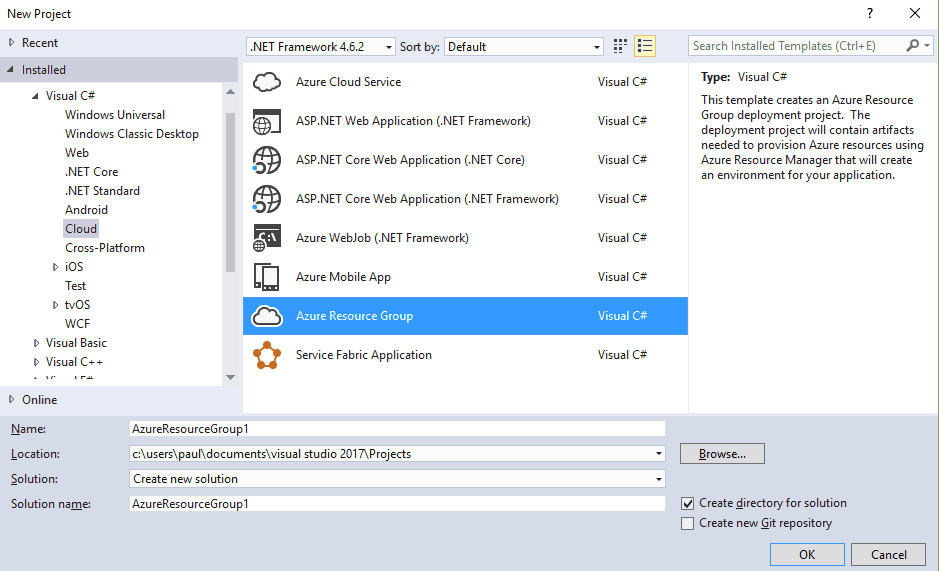Click the Azure WebJob console icon
This screenshot has width=939, height=571.
pyautogui.click(x=266, y=238)
